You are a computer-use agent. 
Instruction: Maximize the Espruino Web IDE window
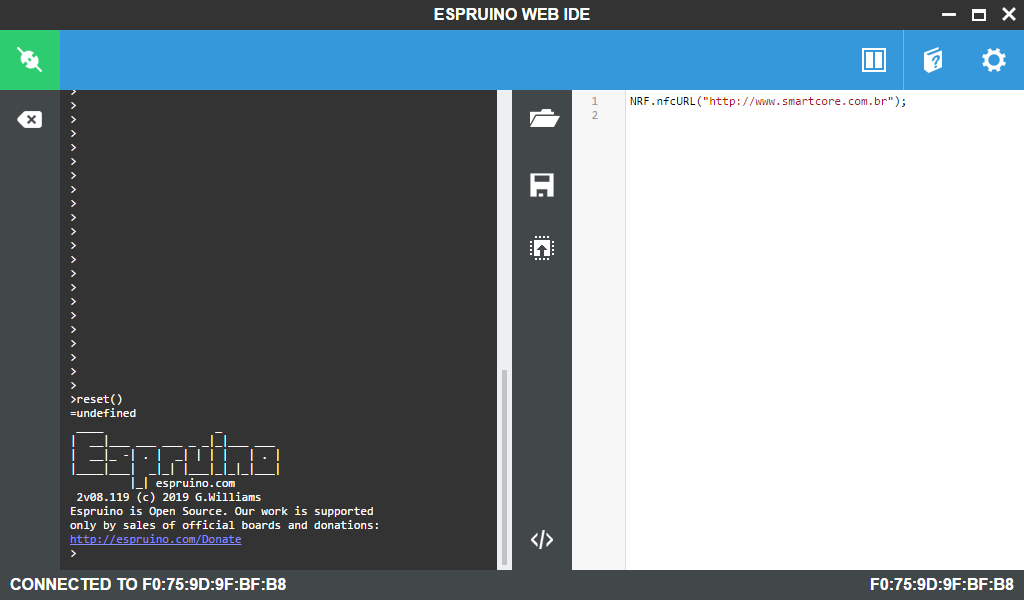[979, 14]
